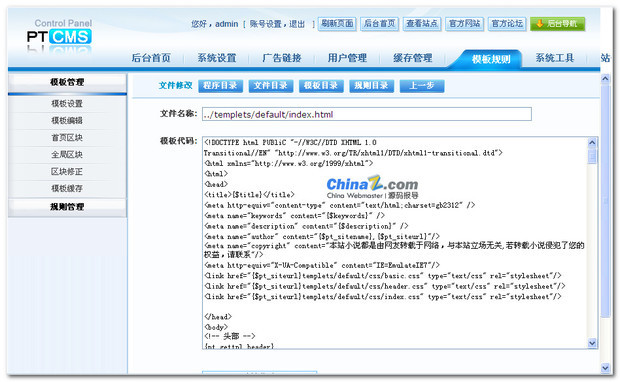Open 区块修正 in the sidebar
Screen dimensions: 620x382
(x=67, y=172)
